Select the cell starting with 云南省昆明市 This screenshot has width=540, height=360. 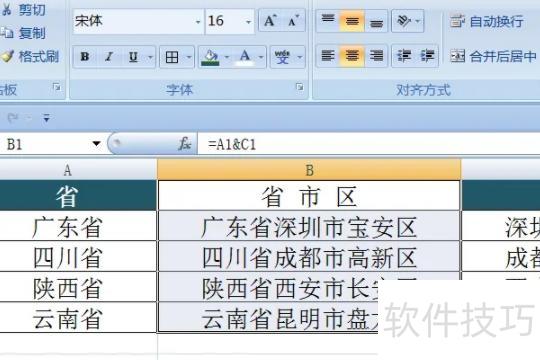click(x=269, y=317)
